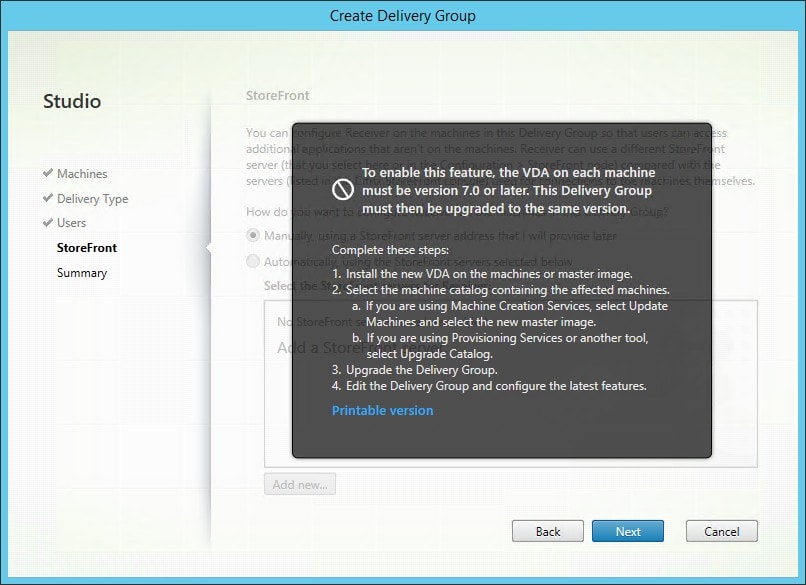Viewport: 806px width, 585px height.
Task: Click the Create Delivery Group title bar
Action: pos(403,15)
